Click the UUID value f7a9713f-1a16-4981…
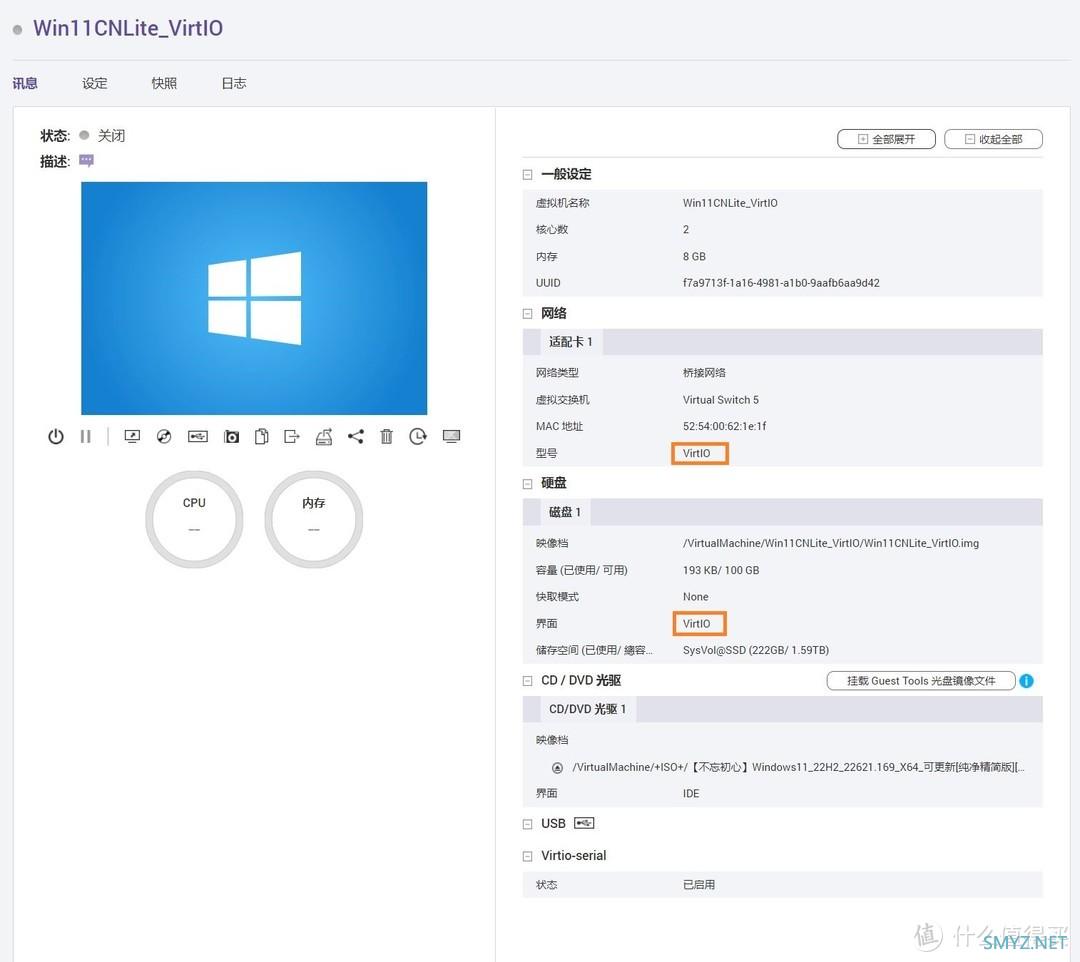This screenshot has width=1080, height=962. pyautogui.click(x=781, y=283)
